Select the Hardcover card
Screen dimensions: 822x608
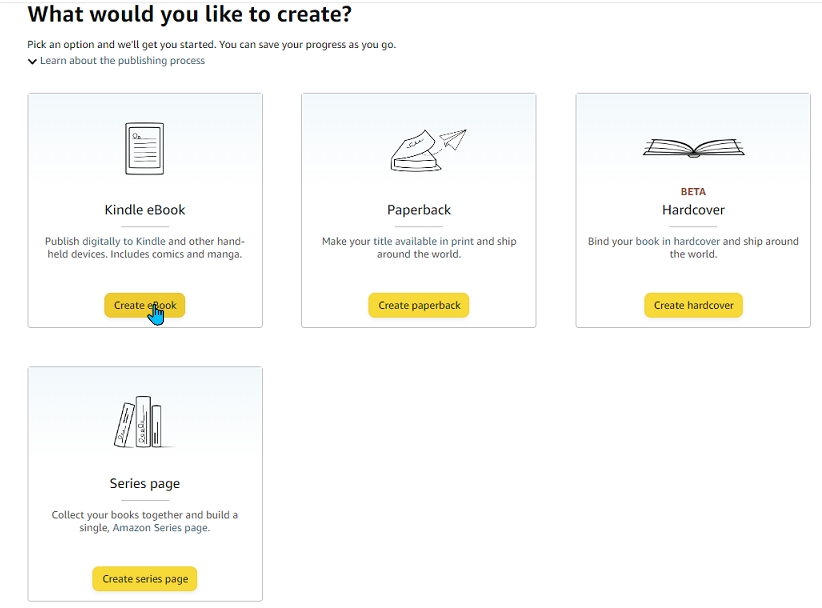pos(692,209)
